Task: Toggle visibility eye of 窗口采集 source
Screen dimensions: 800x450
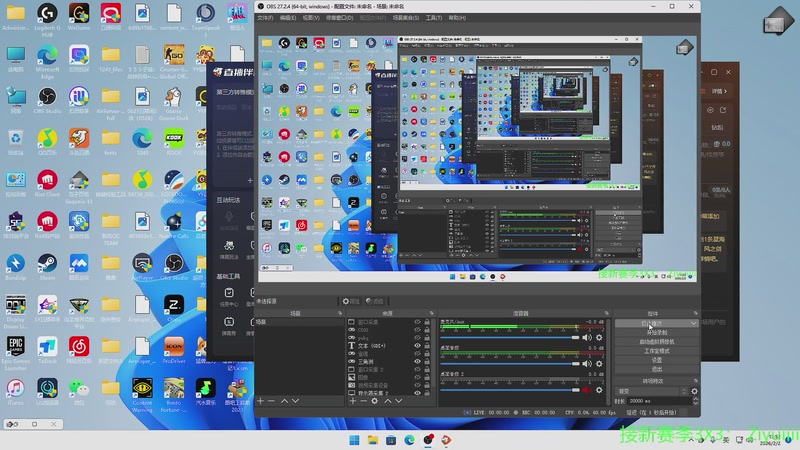Action: point(417,322)
